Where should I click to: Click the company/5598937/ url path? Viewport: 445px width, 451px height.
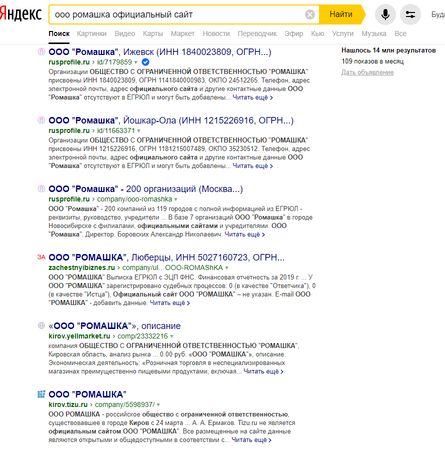125,405
